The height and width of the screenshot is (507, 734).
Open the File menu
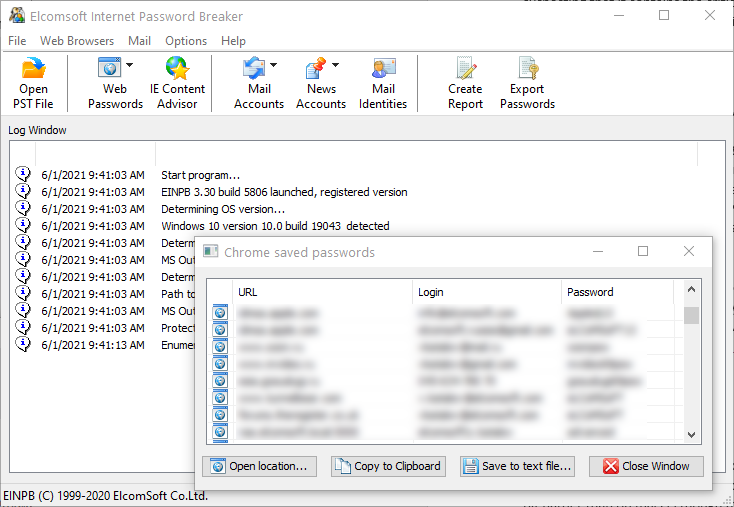[17, 41]
